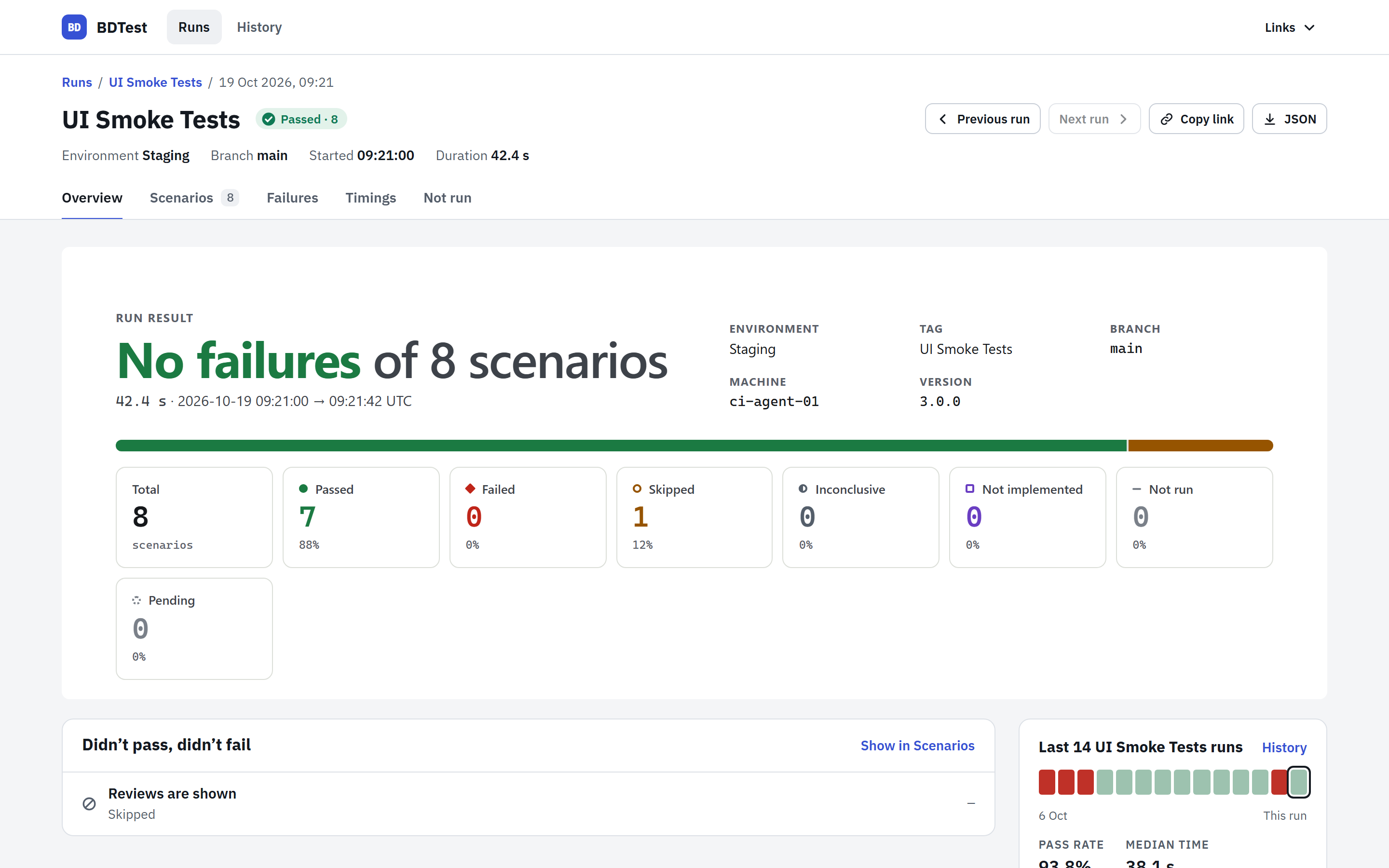Viewport: 1389px width, 868px height.
Task: Open the History navigation item
Action: click(259, 27)
